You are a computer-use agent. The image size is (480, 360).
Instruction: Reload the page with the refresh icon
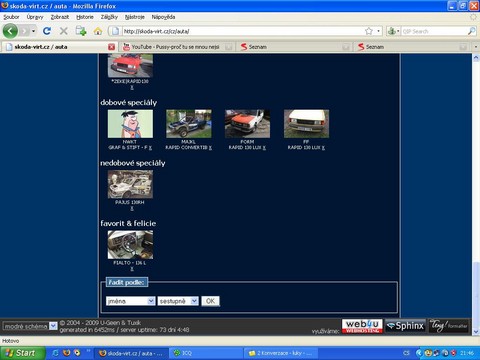click(47, 31)
